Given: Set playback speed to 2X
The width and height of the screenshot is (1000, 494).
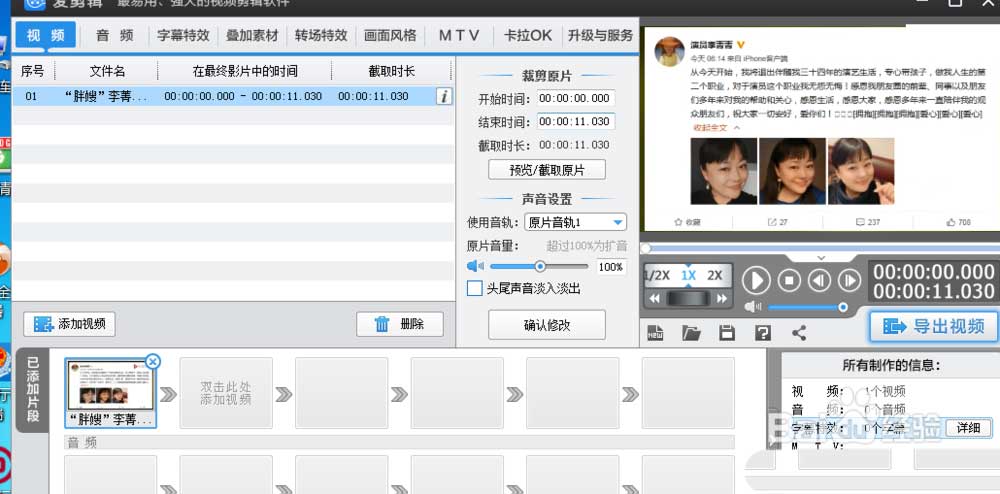Looking at the screenshot, I should tap(715, 276).
